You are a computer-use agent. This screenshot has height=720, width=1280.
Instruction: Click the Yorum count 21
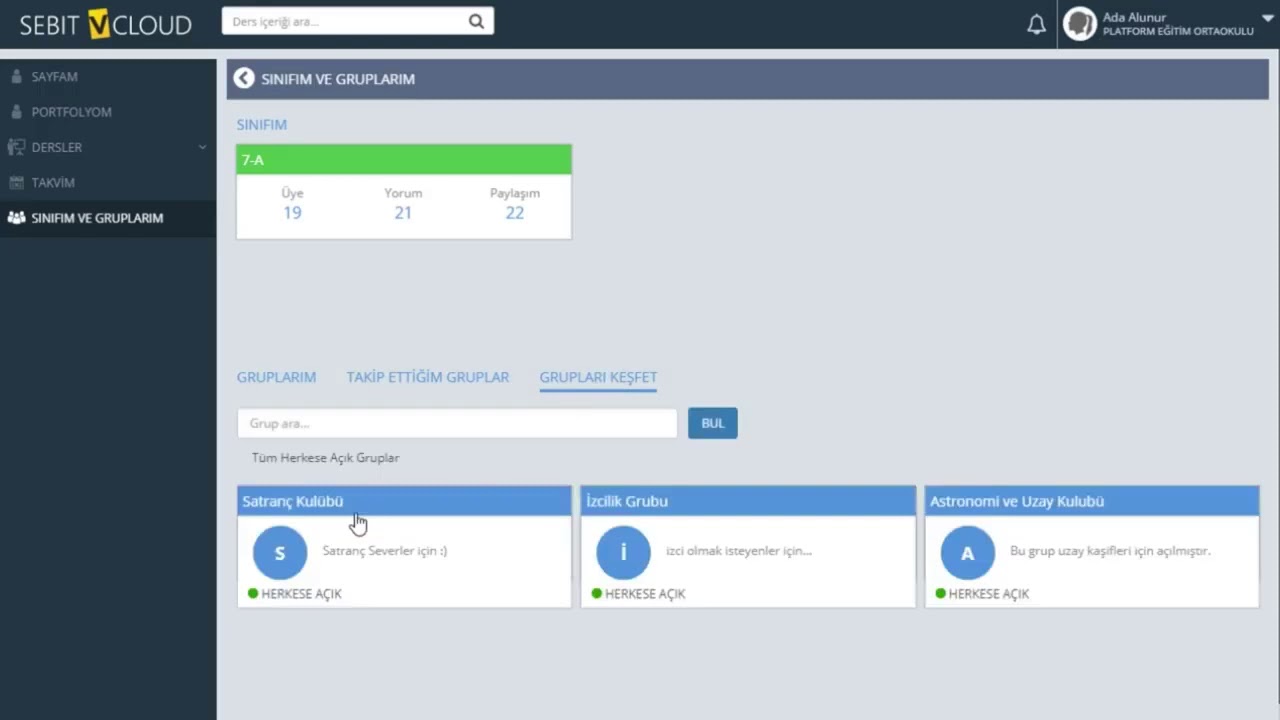coord(403,212)
